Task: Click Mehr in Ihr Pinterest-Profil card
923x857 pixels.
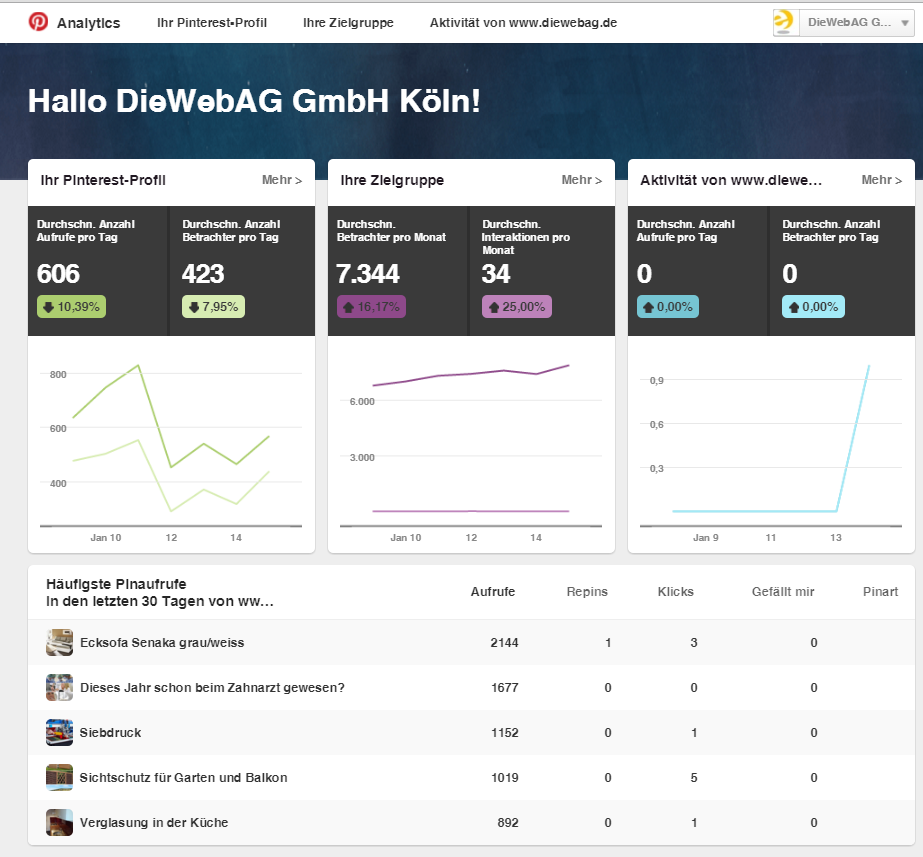Action: (282, 180)
